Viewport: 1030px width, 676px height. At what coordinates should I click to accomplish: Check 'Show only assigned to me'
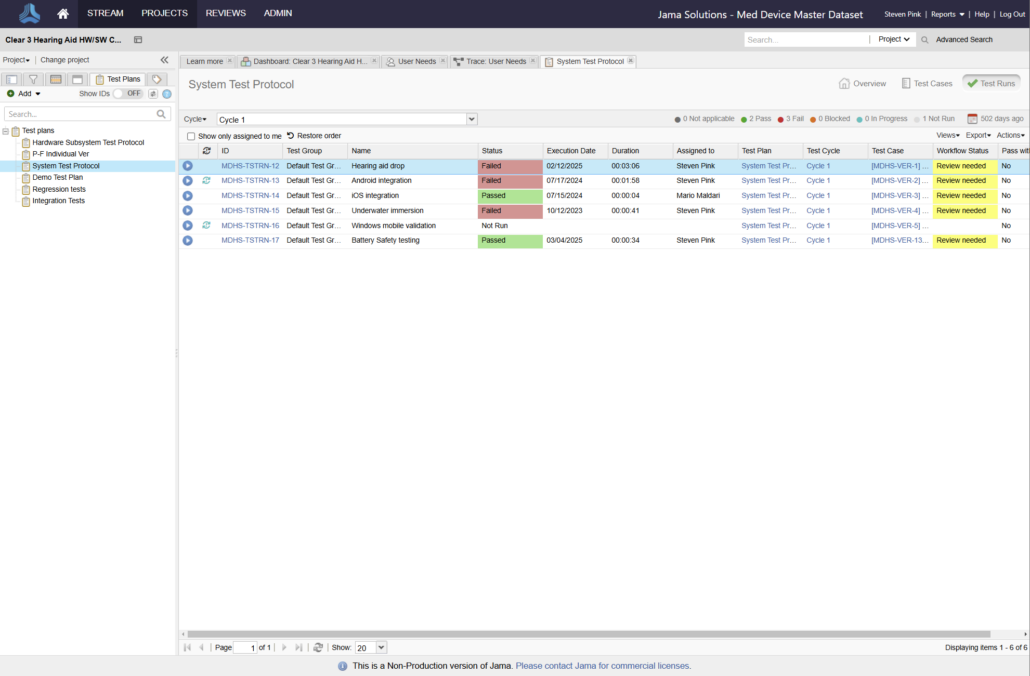[x=191, y=136]
